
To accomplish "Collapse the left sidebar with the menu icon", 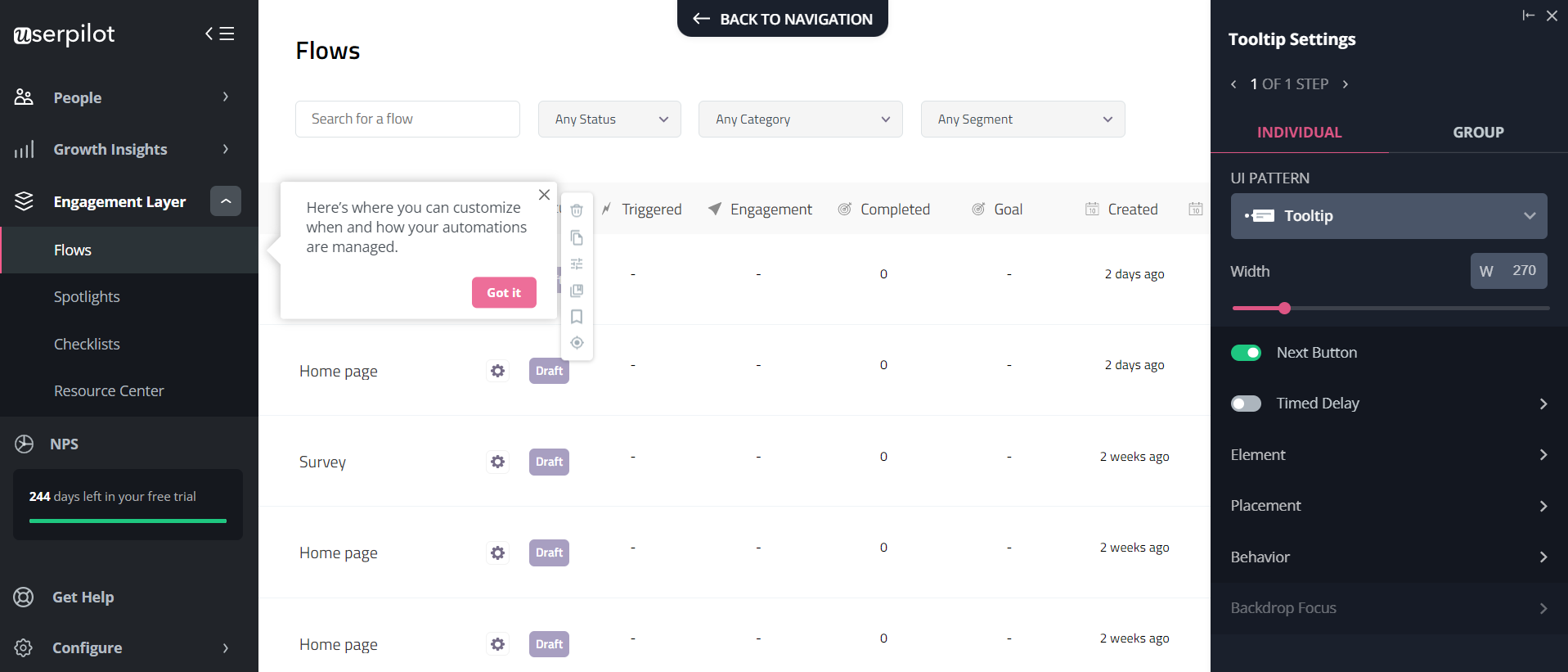I will pyautogui.click(x=219, y=34).
